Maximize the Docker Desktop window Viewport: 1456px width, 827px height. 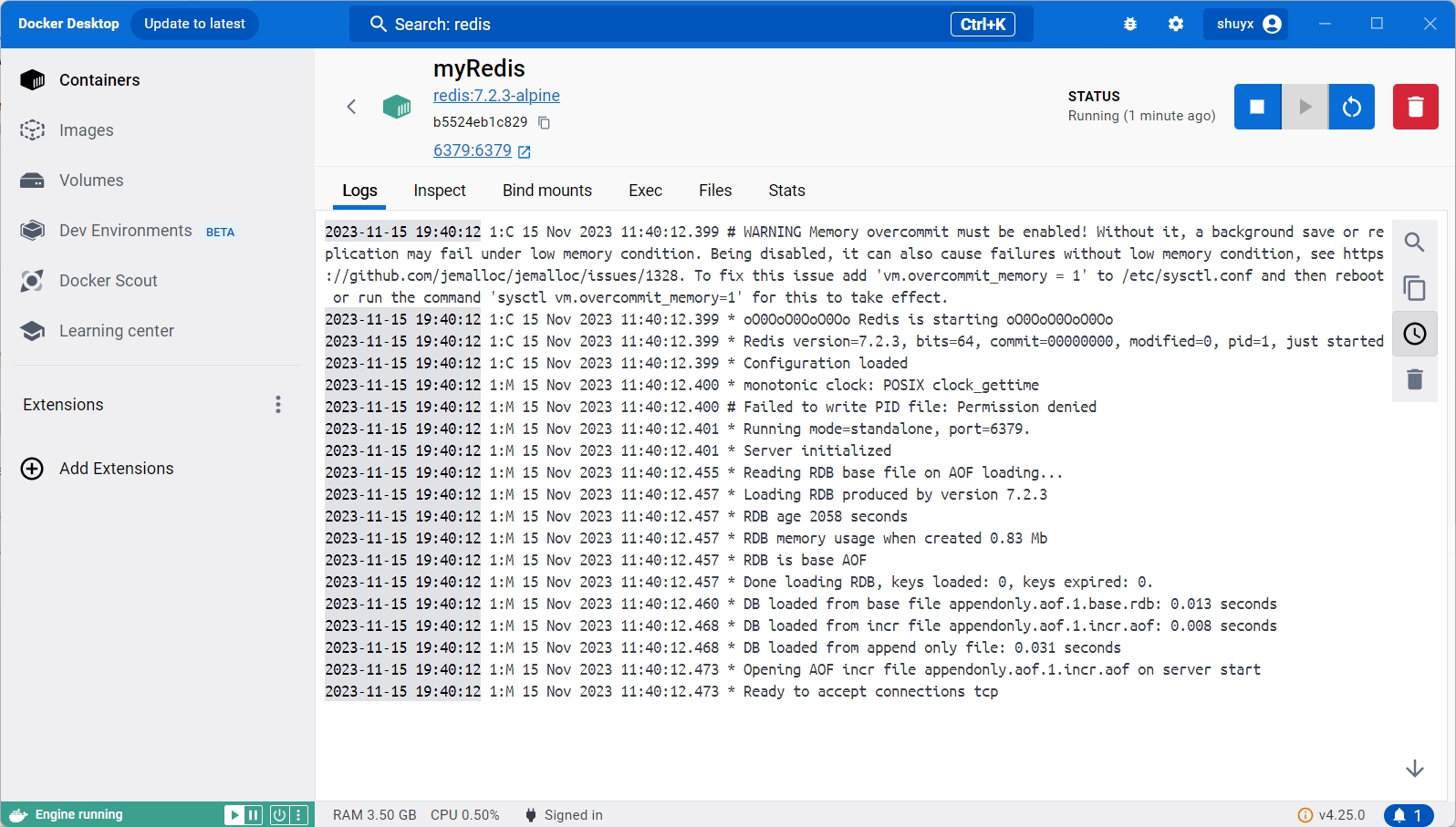coord(1377,24)
